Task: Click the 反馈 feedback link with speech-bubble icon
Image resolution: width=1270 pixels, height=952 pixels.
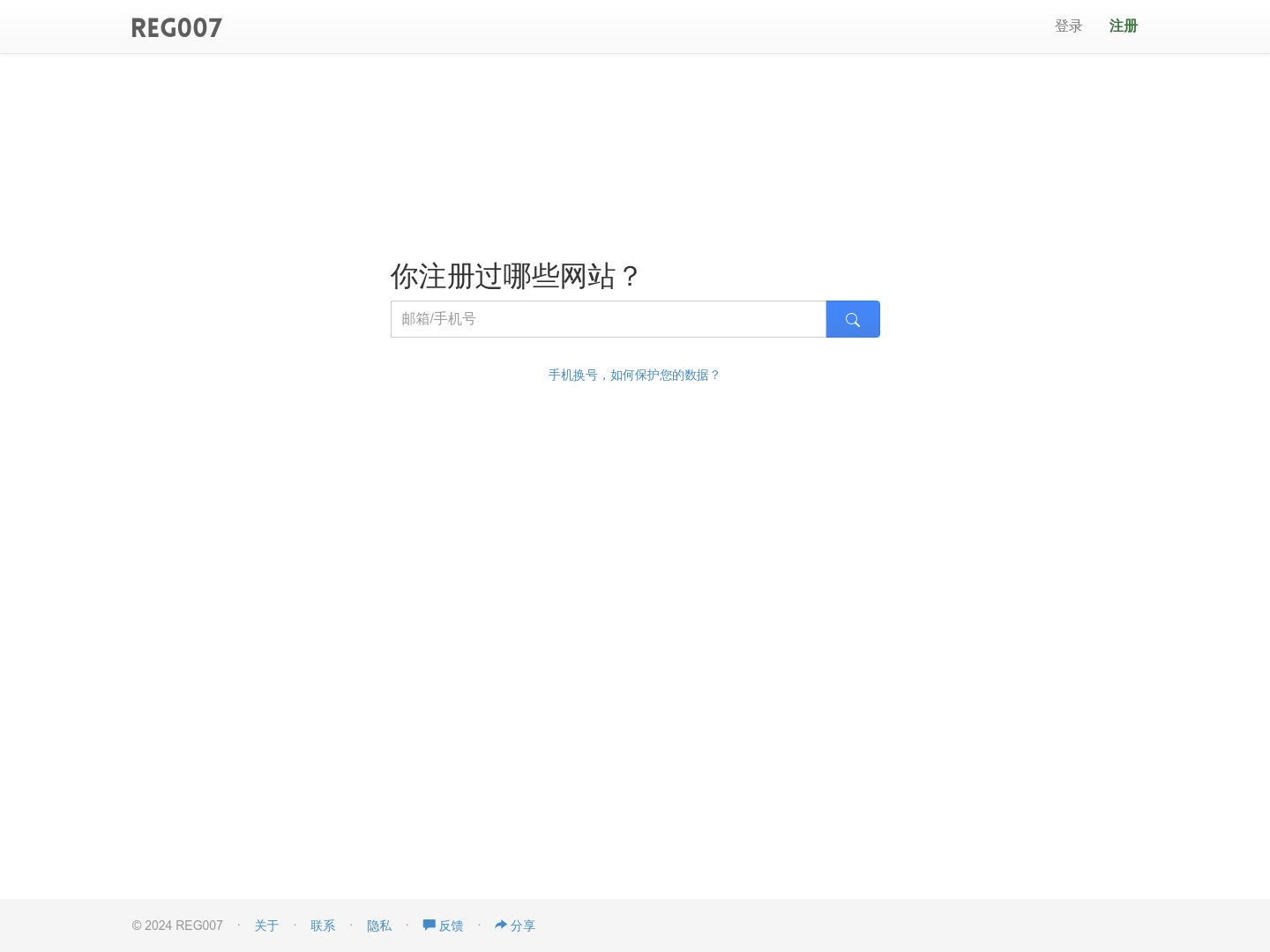Action: (x=443, y=926)
